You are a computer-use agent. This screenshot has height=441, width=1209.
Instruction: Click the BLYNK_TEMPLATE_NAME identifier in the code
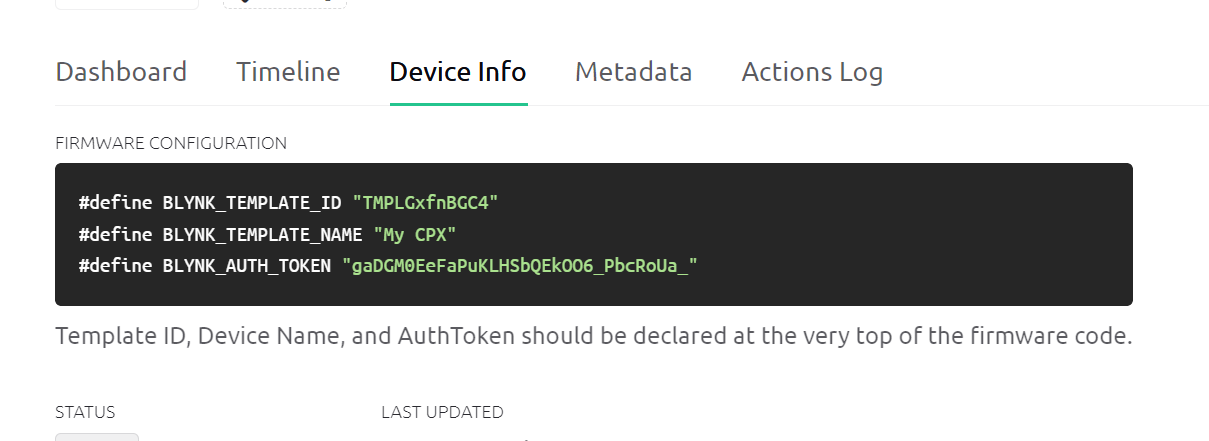262,235
